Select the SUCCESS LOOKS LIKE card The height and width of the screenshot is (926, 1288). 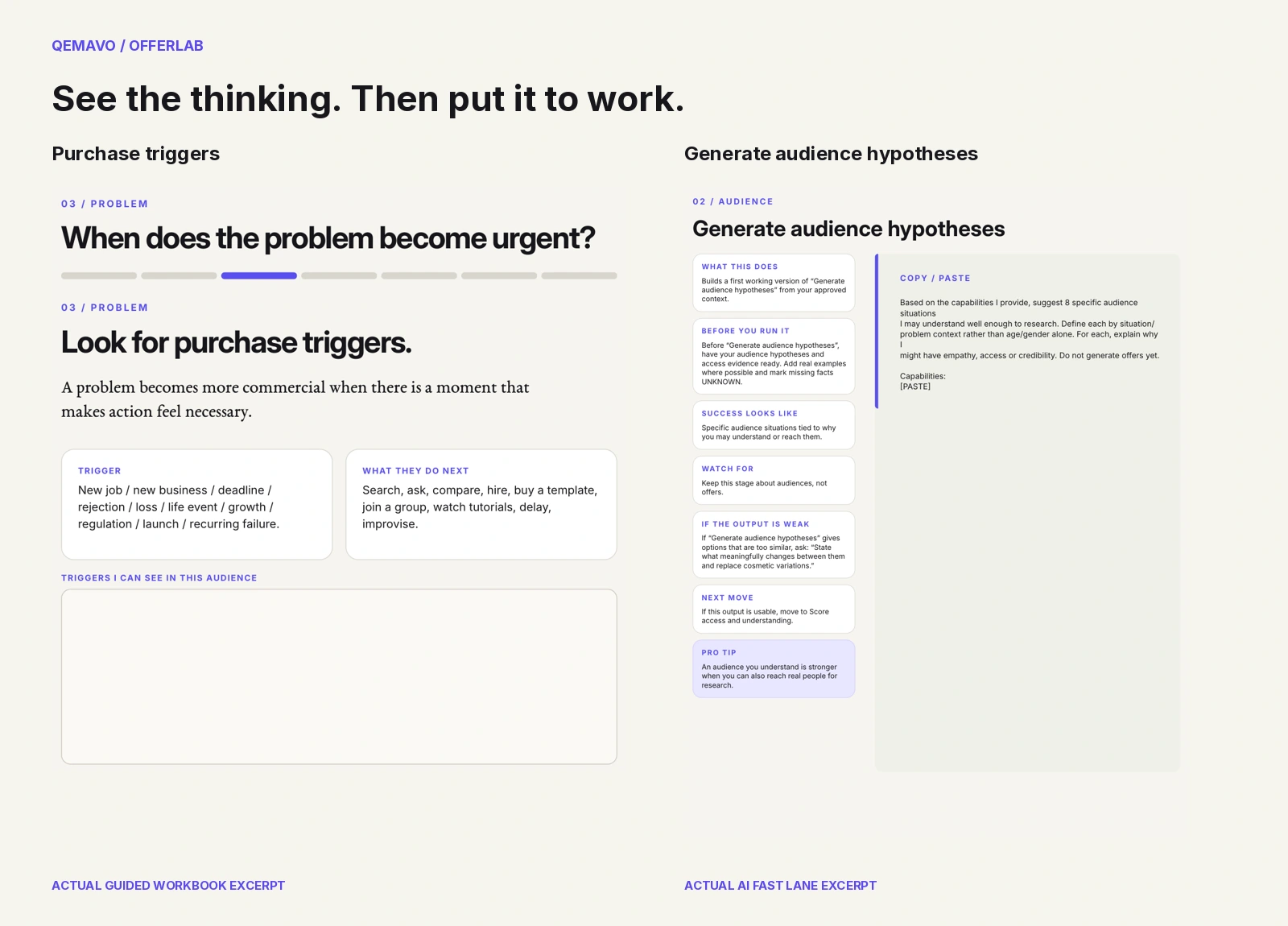tap(774, 425)
